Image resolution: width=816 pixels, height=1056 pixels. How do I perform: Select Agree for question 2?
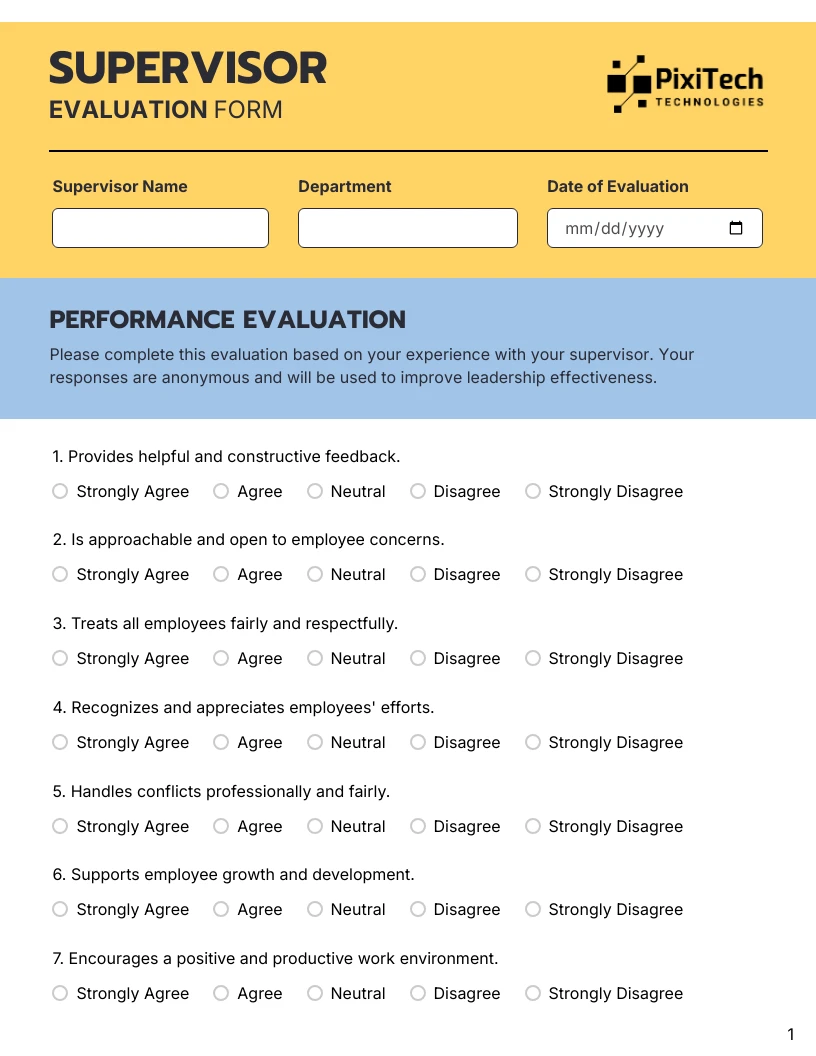click(220, 574)
